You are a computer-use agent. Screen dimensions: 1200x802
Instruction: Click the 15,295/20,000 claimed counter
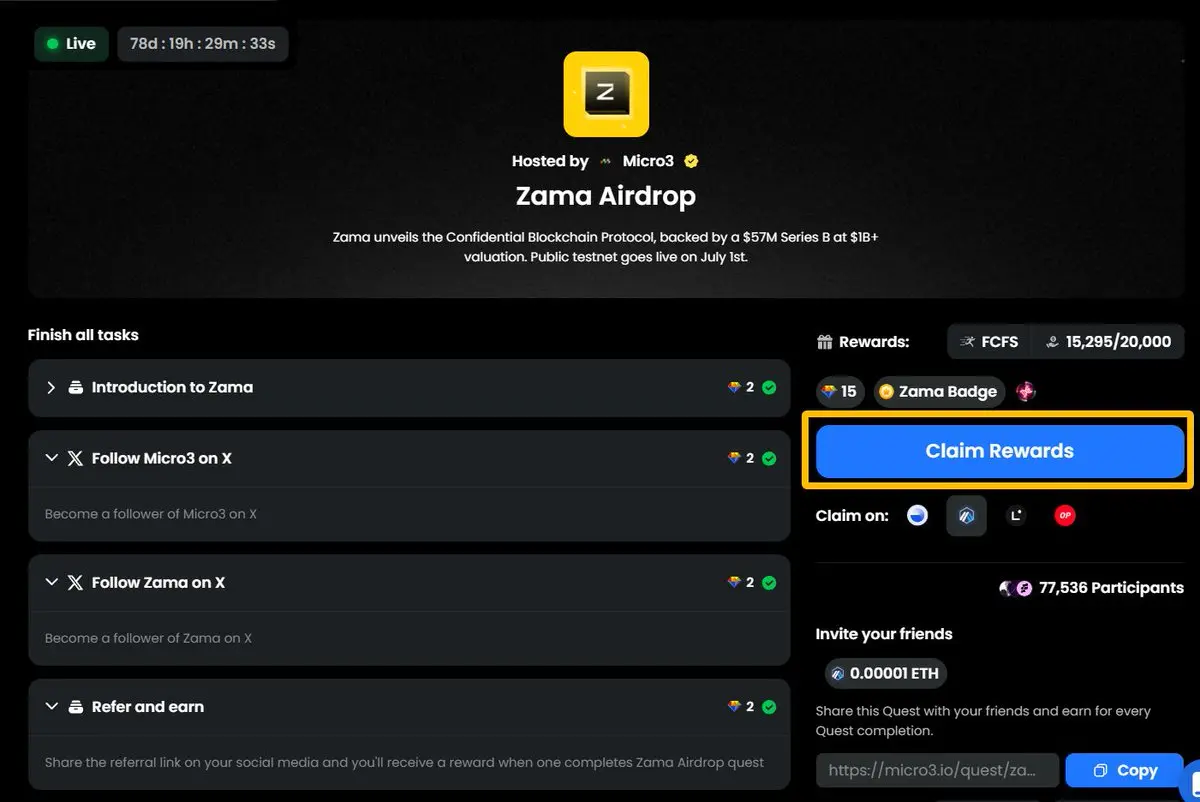pos(1108,342)
